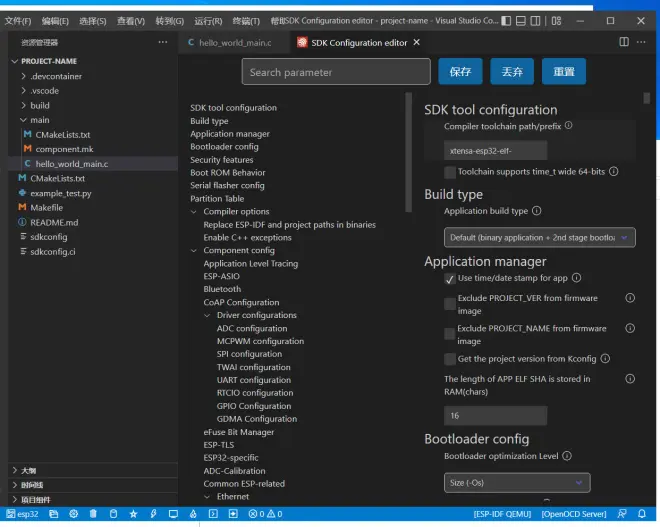The height and width of the screenshot is (527, 660).
Task: Collapse Ethernet section in config tree
Action: tap(207, 497)
